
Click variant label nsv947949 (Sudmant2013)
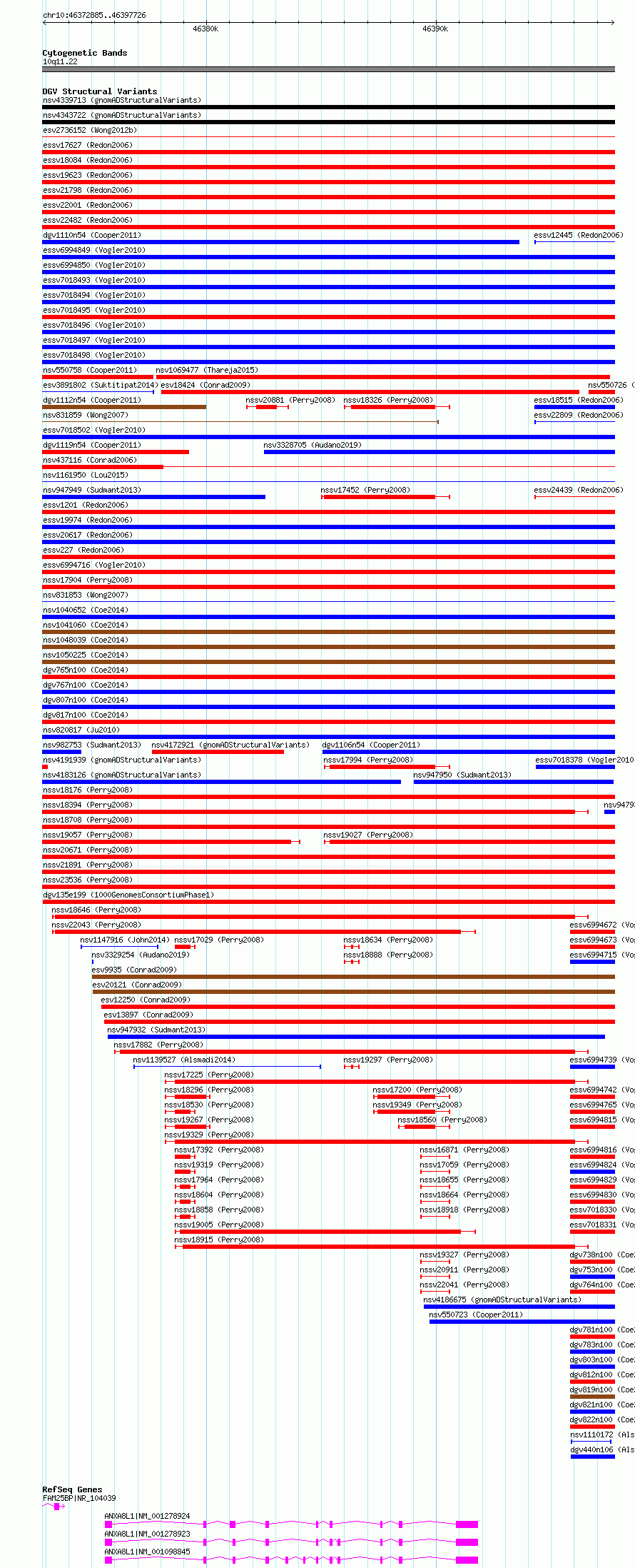click(92, 490)
